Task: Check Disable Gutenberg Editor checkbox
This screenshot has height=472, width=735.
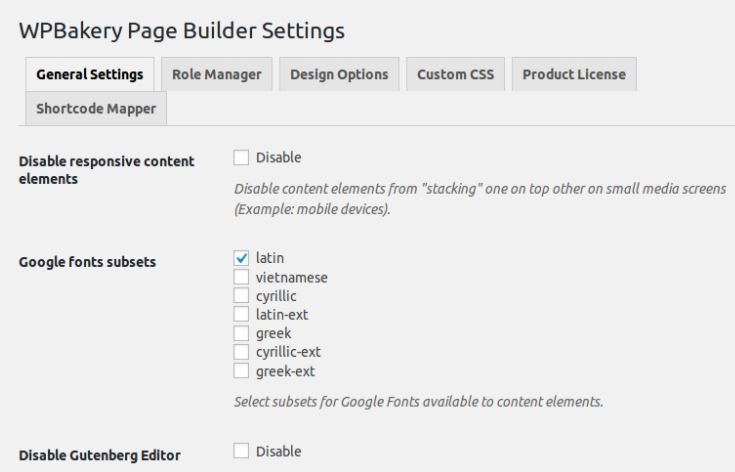Action: (241, 451)
